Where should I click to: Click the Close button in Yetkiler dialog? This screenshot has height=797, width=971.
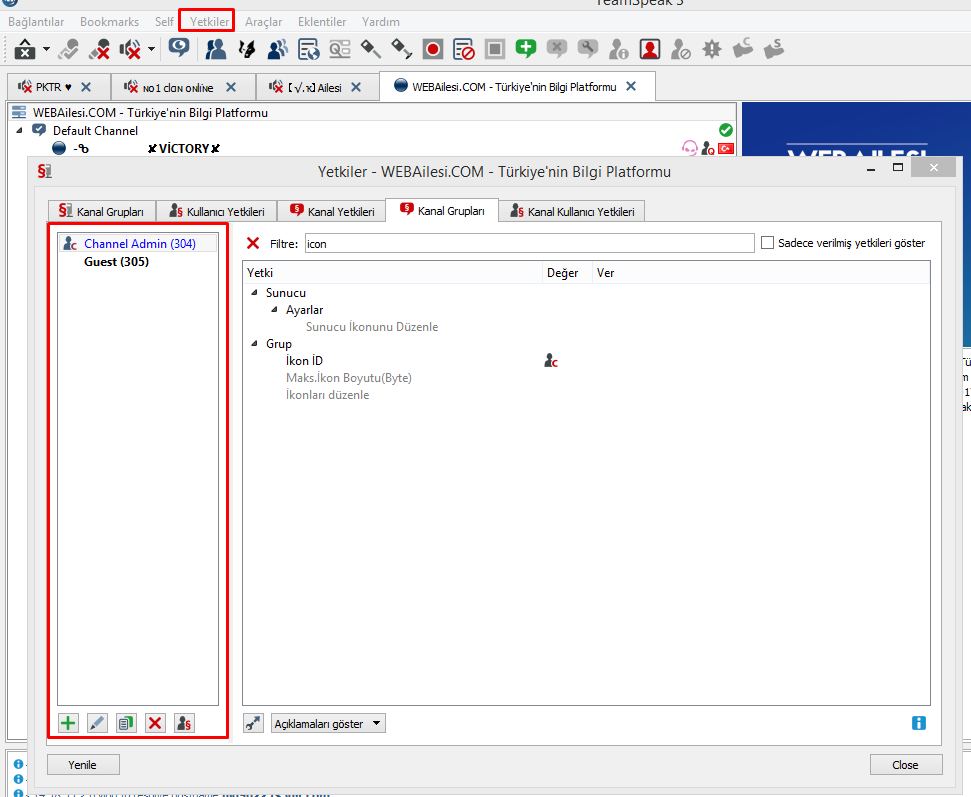click(x=906, y=764)
